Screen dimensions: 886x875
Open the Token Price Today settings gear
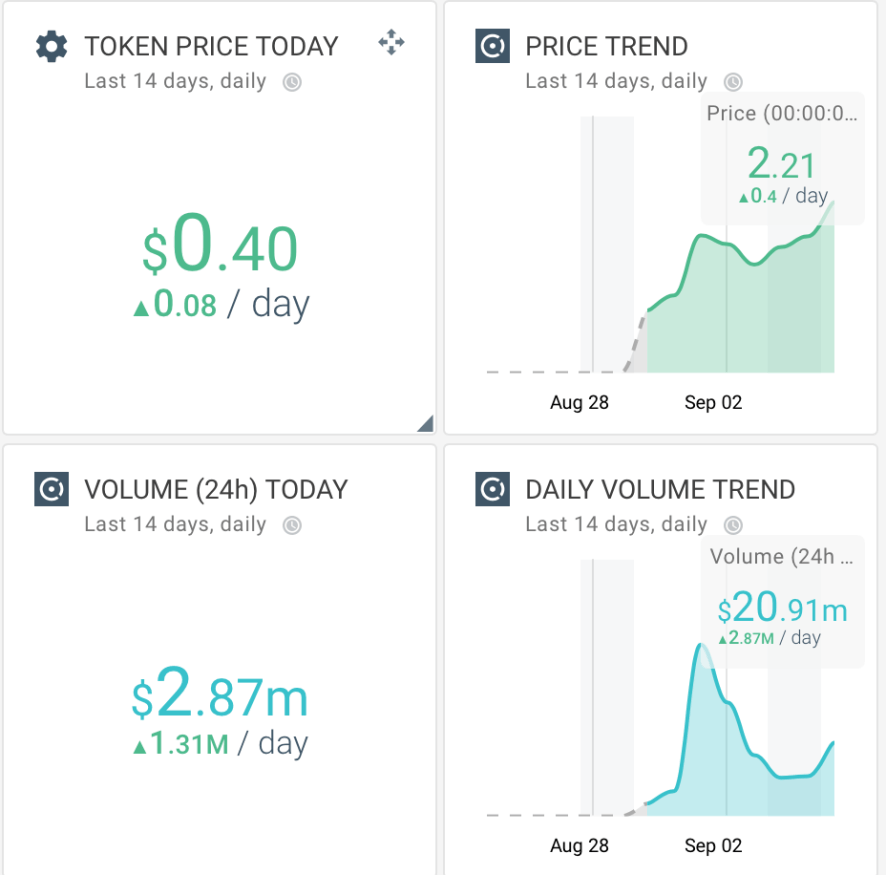(51, 47)
